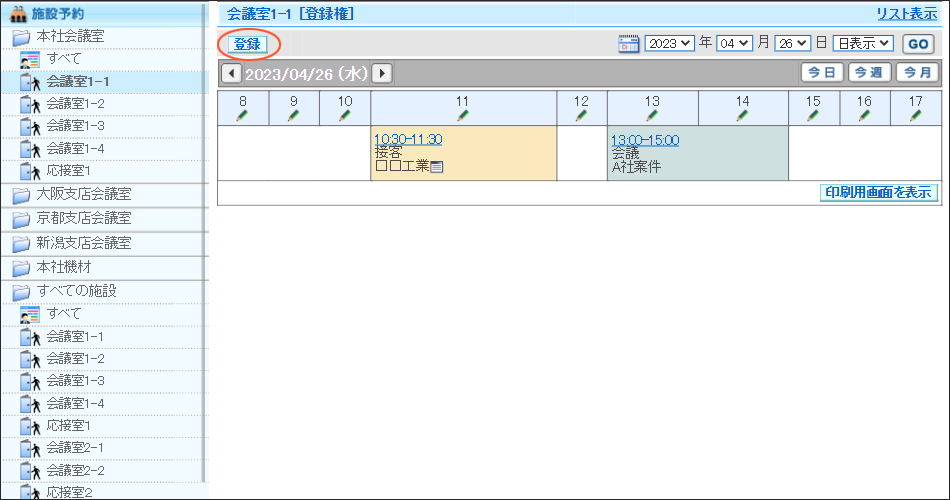
Task: Open the 日表示 view mode dropdown
Action: (862, 44)
